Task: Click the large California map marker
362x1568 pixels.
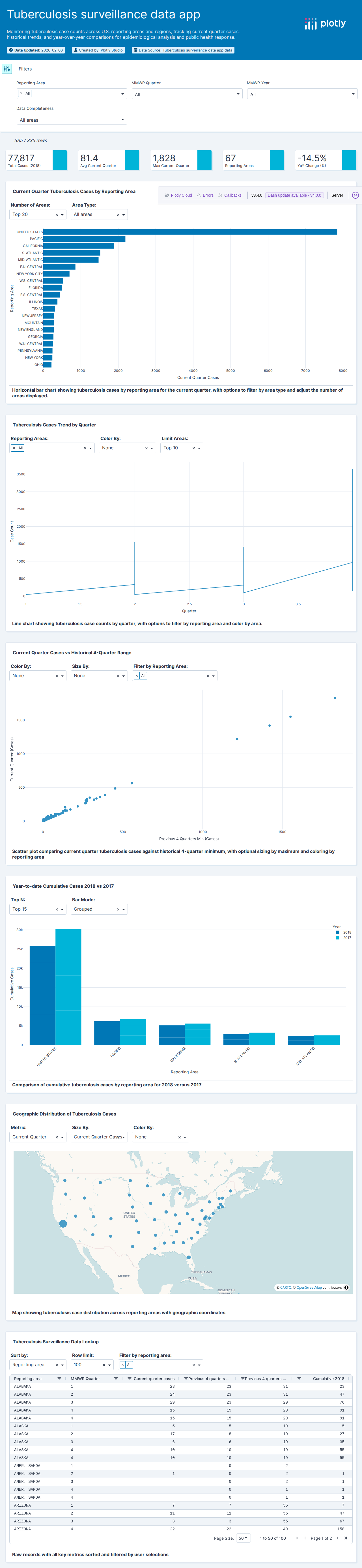Action: point(63,1224)
